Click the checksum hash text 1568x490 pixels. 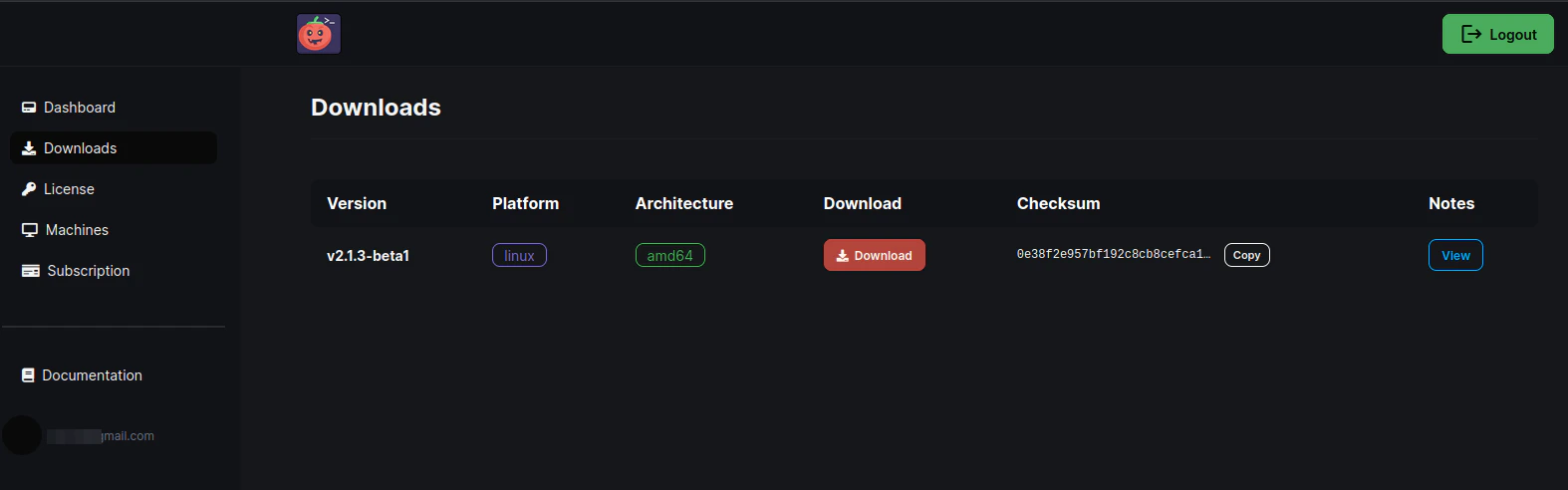point(1113,255)
